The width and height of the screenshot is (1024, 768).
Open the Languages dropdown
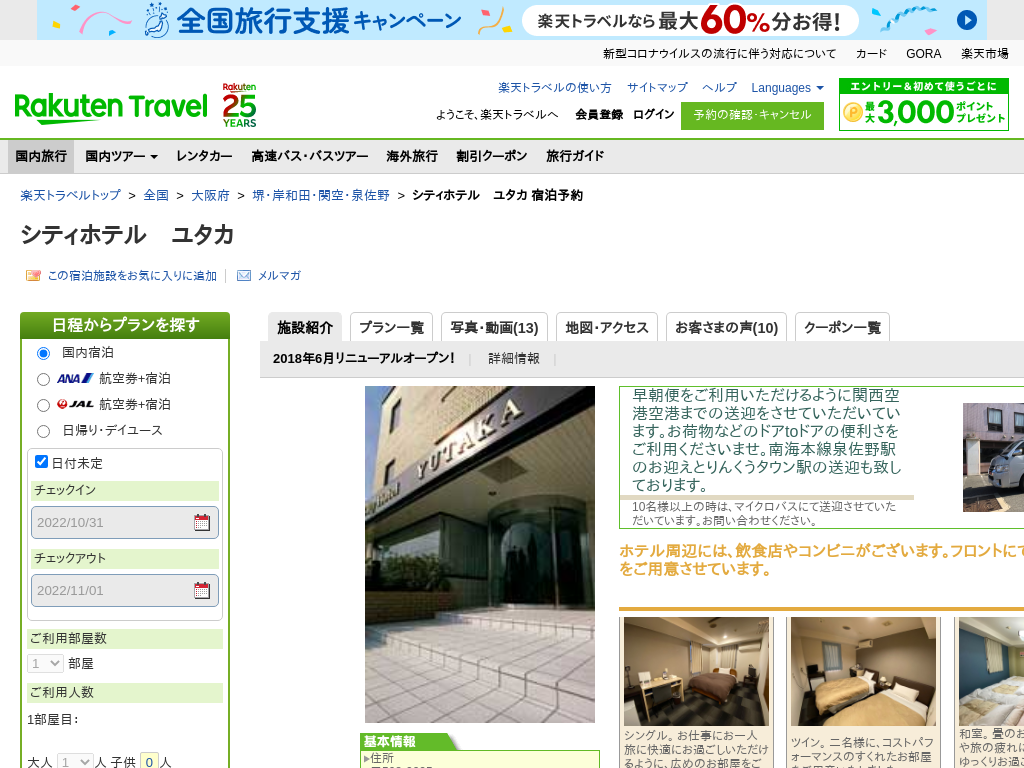coord(787,88)
